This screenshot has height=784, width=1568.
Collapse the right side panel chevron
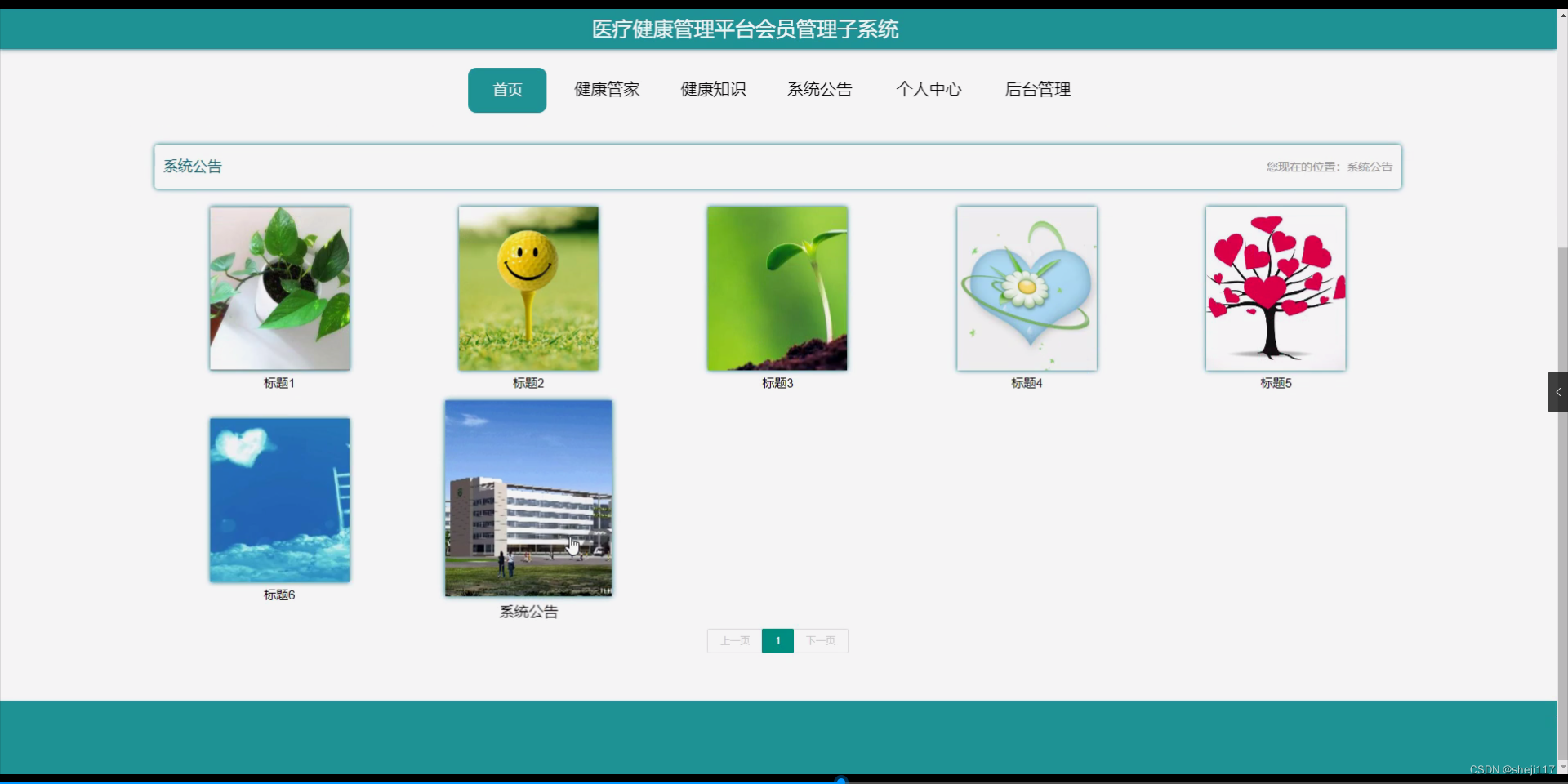click(x=1558, y=392)
